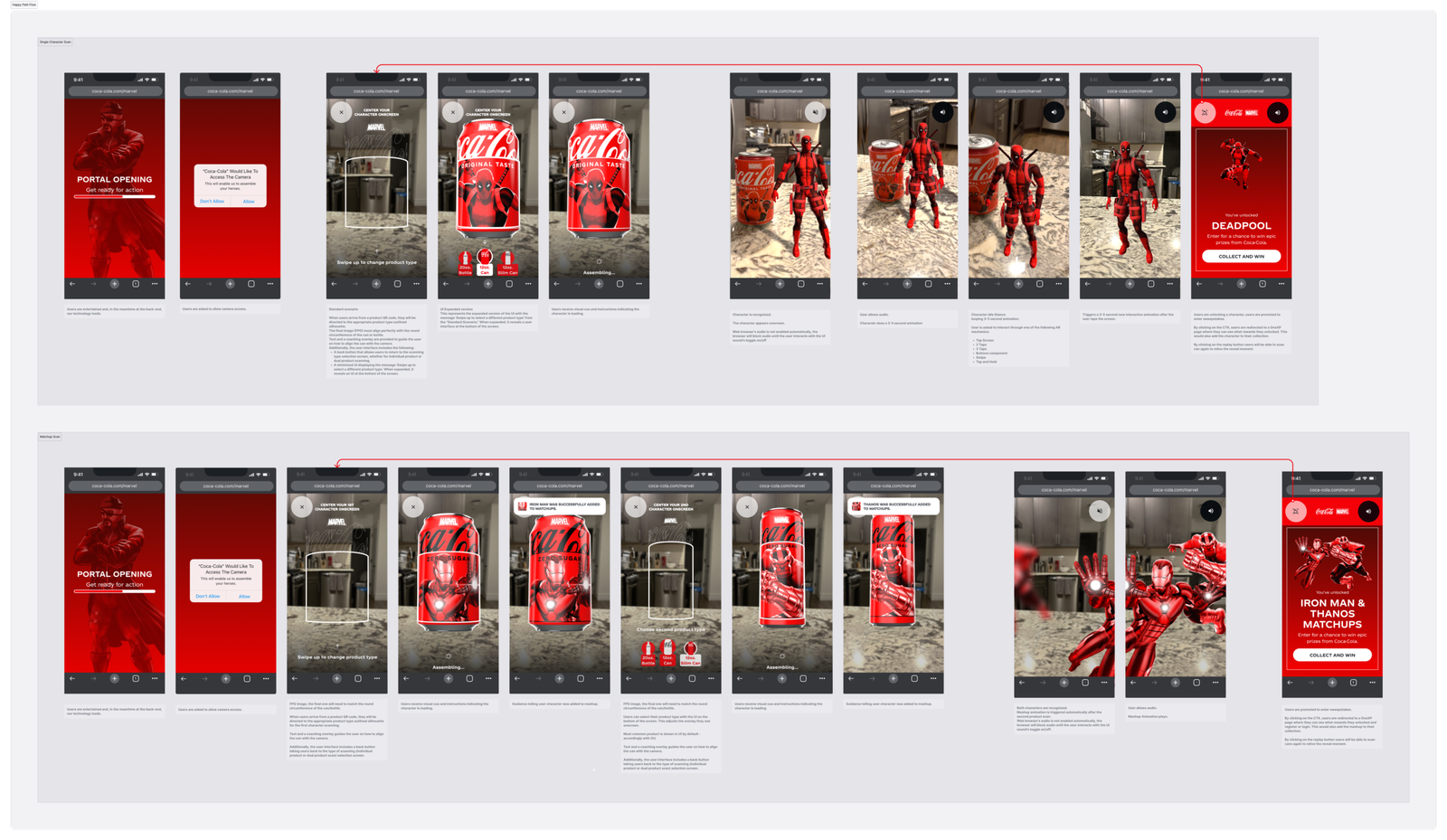Select 12oz Slim Can under 'Choose second product type'
This screenshot has height=840, width=1447.
[691, 654]
